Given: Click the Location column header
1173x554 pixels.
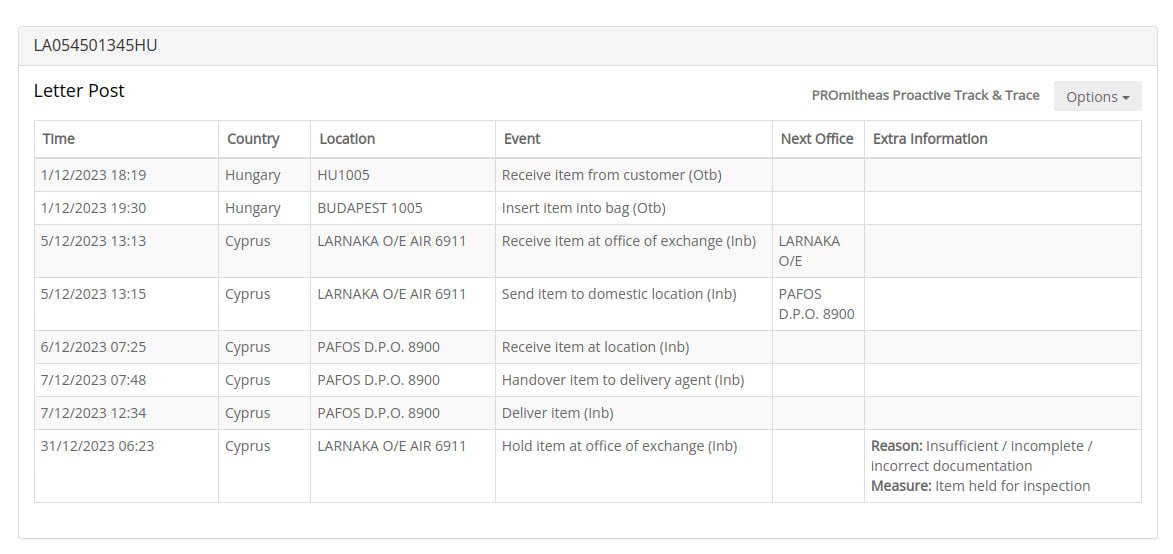Looking at the screenshot, I should pos(347,139).
